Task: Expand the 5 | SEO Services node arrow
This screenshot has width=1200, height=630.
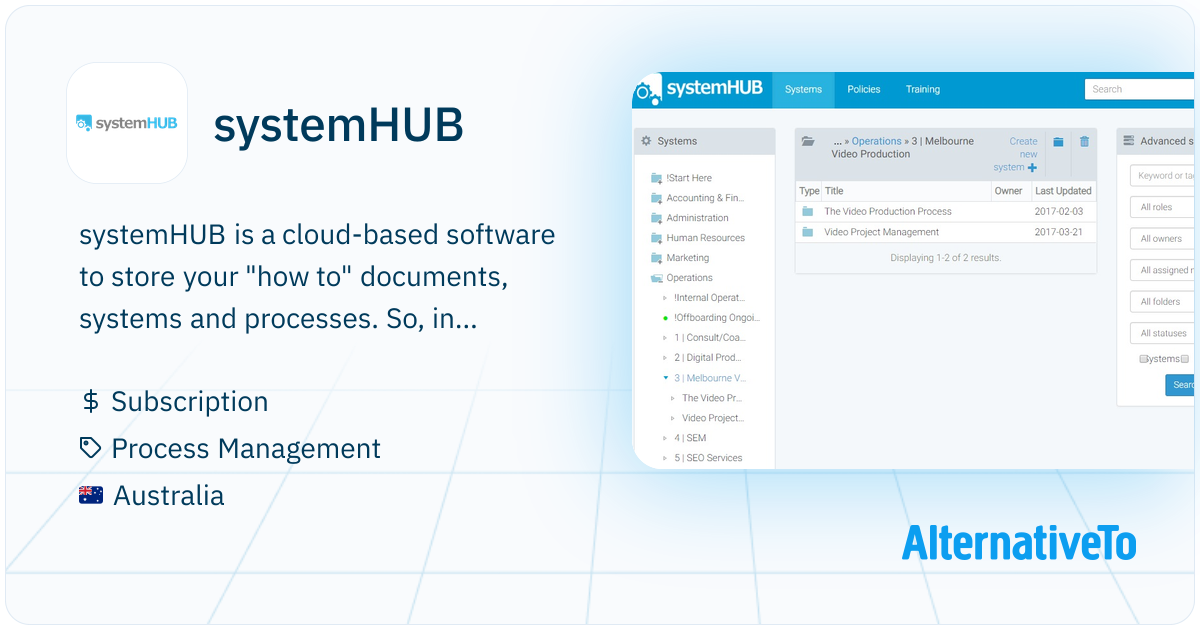Action: click(x=666, y=458)
